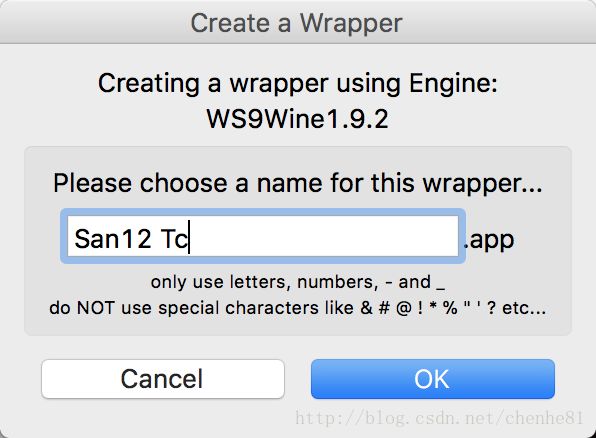Image resolution: width=596 pixels, height=438 pixels.
Task: Click the 'Create a Wrapper' title bar
Action: pyautogui.click(x=296, y=23)
